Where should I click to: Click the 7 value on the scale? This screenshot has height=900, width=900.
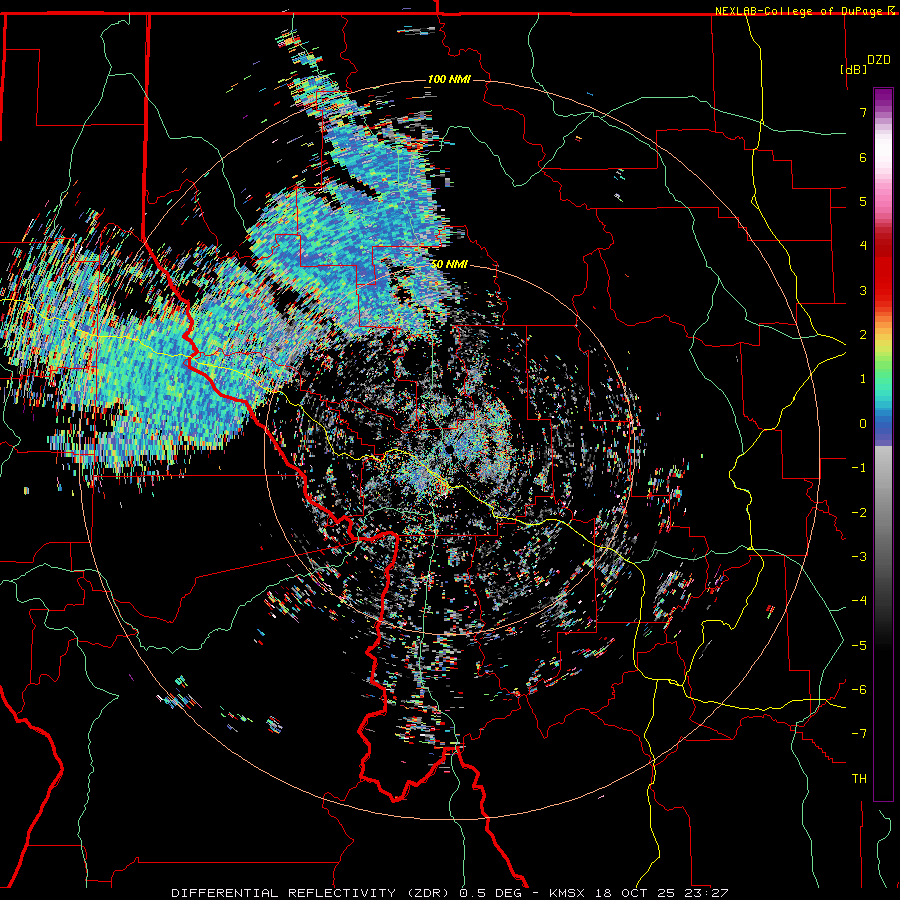point(863,112)
